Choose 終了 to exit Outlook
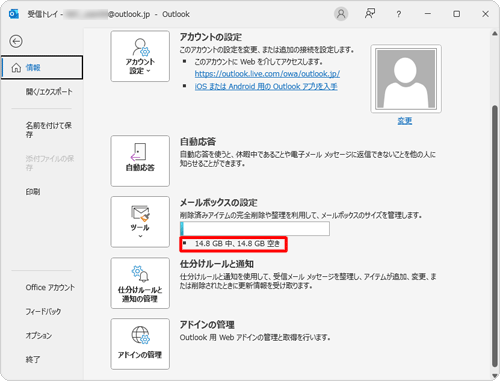This screenshot has width=500, height=381. coord(33,359)
